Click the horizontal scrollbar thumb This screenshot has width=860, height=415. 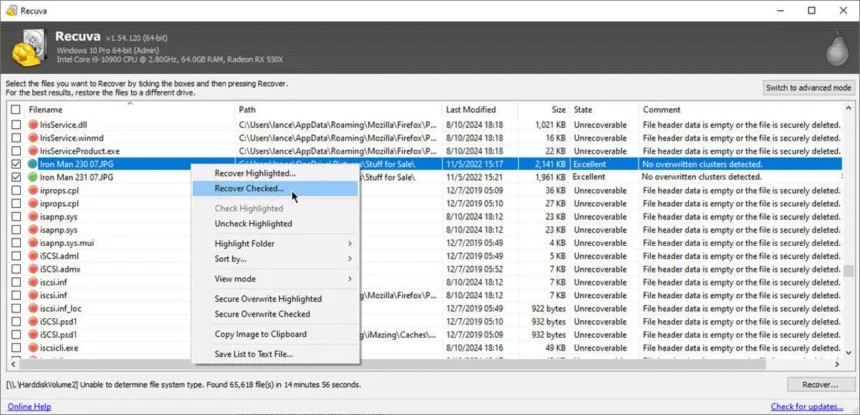pyautogui.click(x=393, y=364)
